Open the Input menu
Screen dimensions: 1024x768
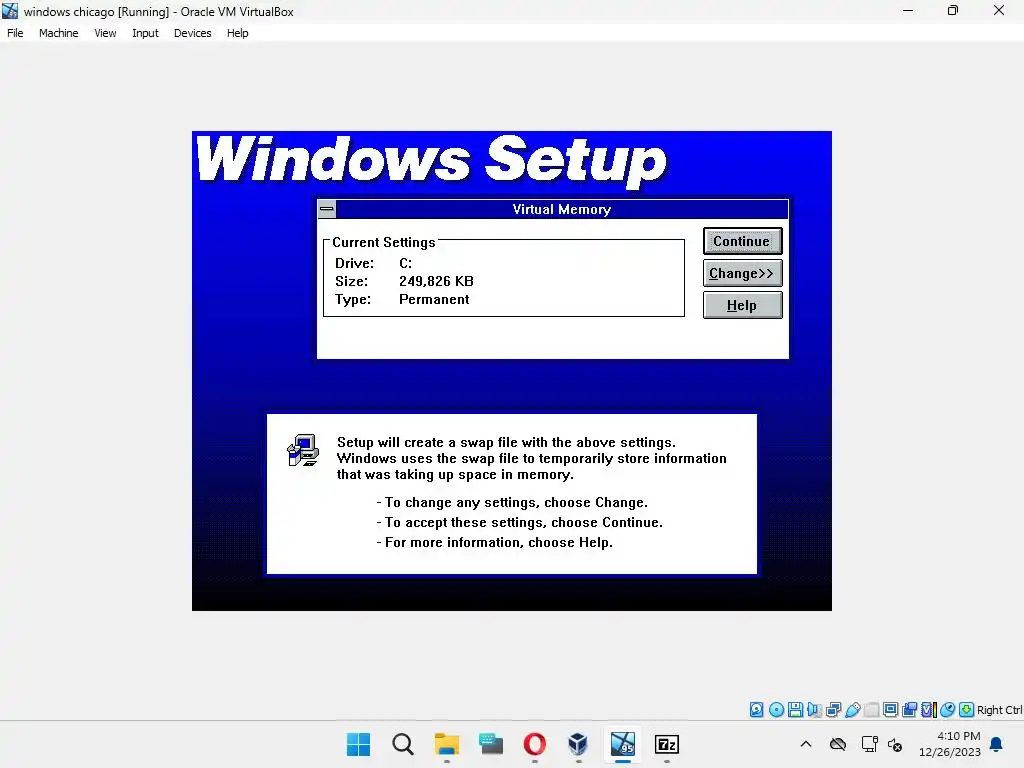point(145,33)
